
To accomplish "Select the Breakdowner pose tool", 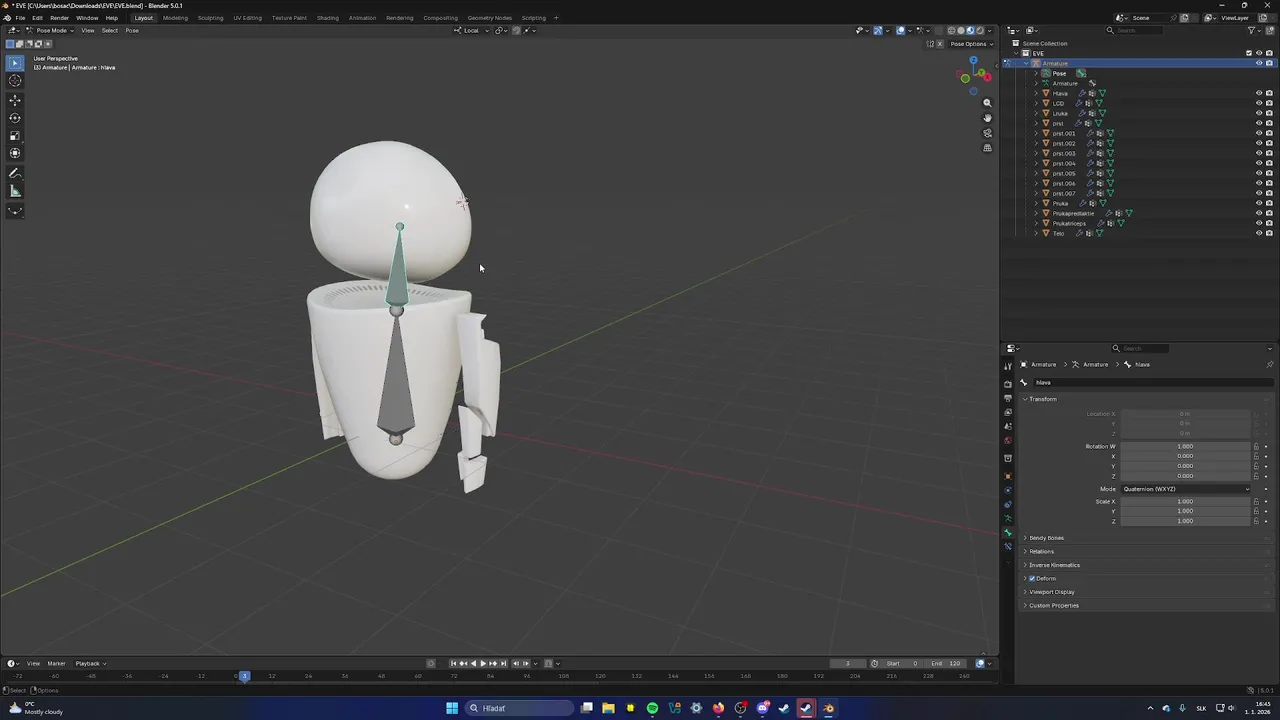I will tap(15, 211).
